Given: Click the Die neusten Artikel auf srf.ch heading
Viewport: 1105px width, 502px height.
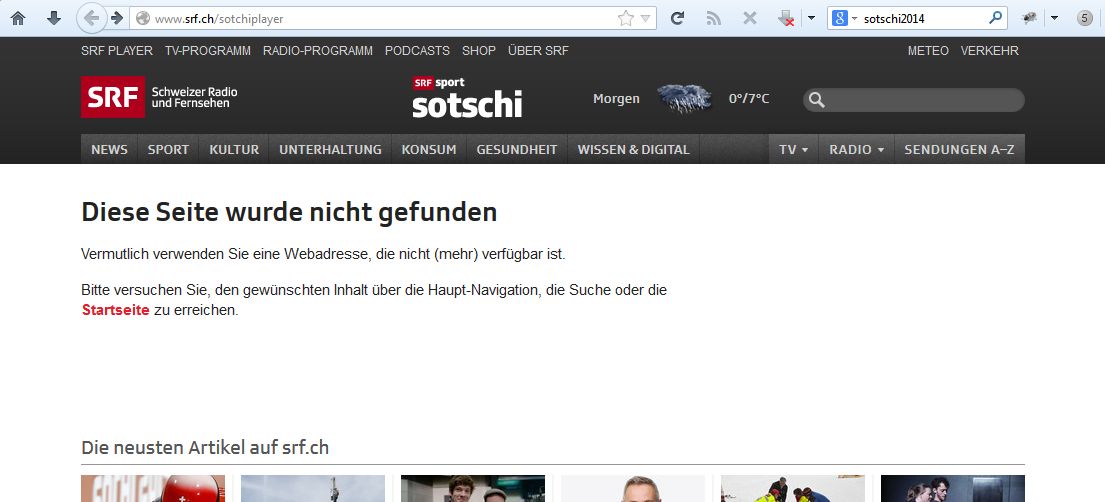Looking at the screenshot, I should point(205,447).
